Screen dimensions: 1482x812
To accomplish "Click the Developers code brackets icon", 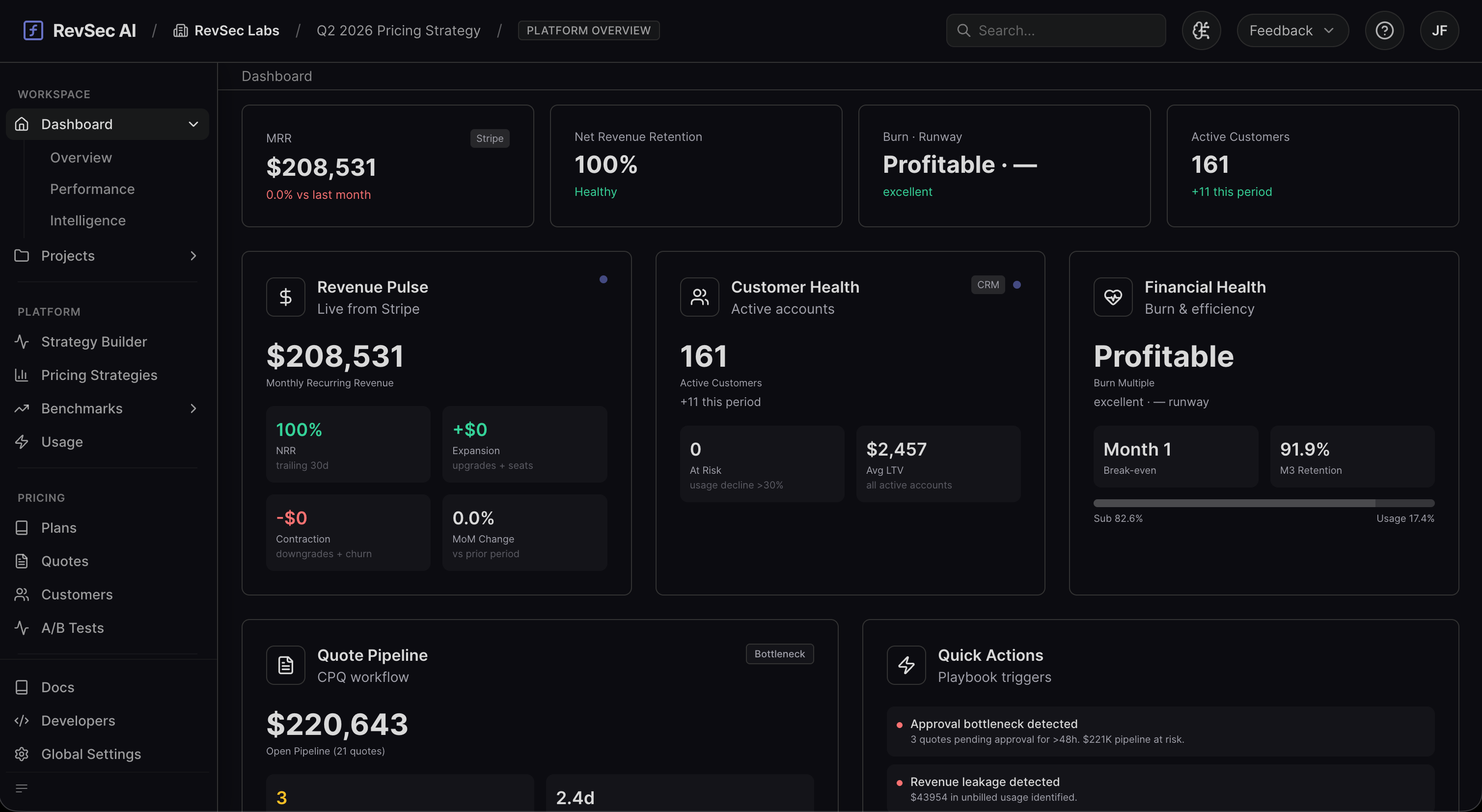I will click(21, 721).
